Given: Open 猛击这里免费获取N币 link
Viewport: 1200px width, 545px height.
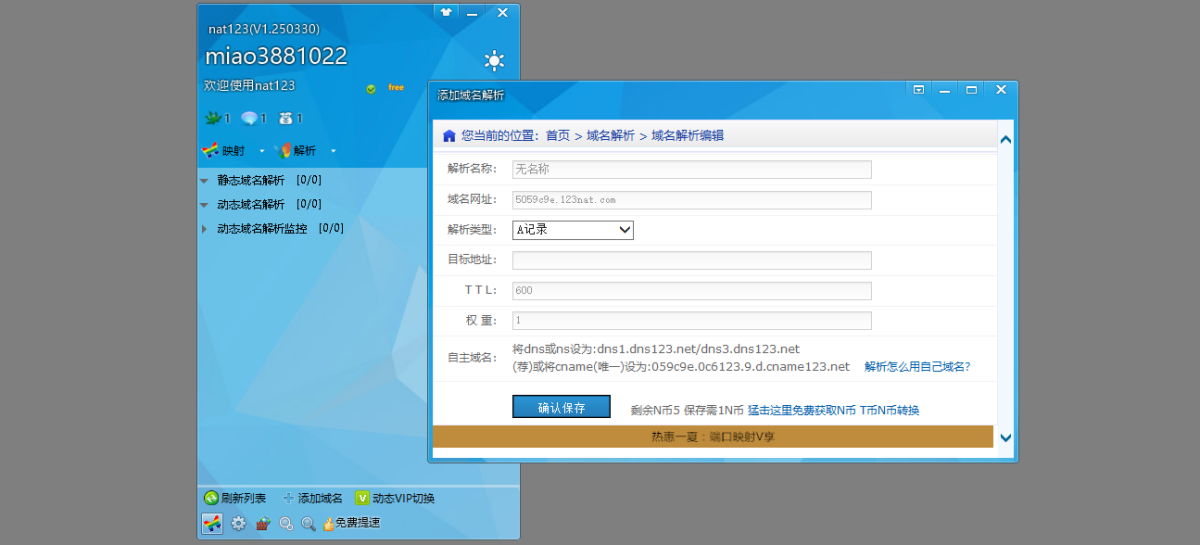Looking at the screenshot, I should coord(802,410).
